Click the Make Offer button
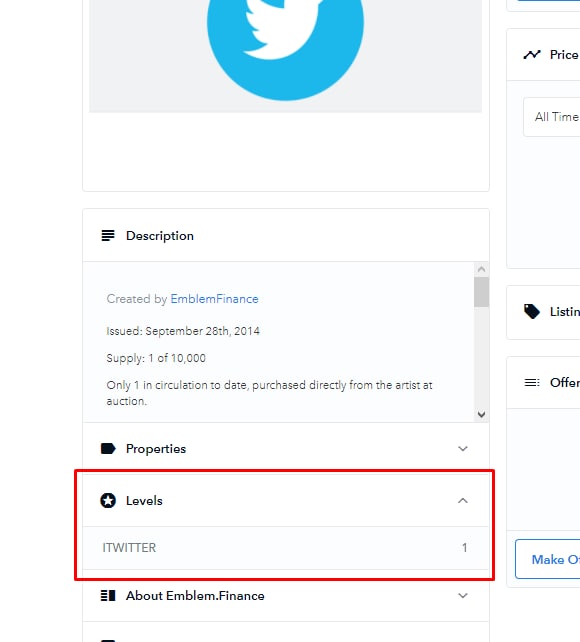580x642 pixels. 548,559
